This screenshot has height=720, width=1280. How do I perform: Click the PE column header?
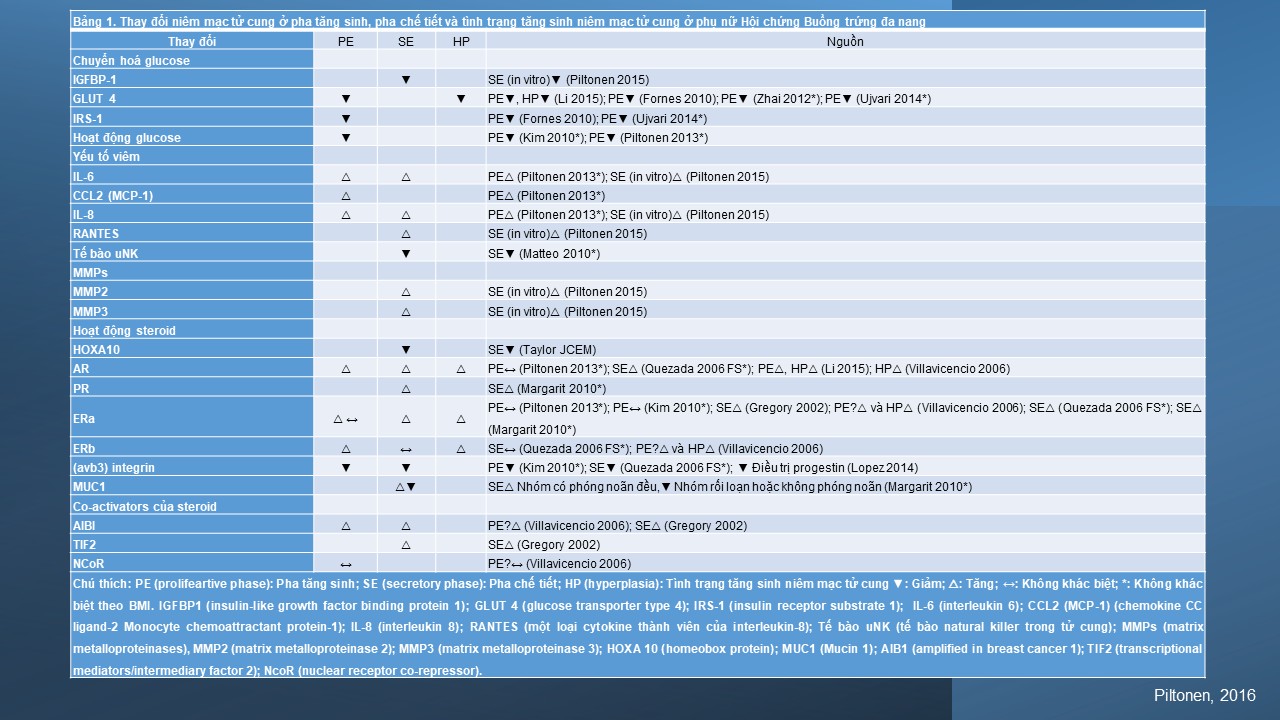[x=345, y=42]
